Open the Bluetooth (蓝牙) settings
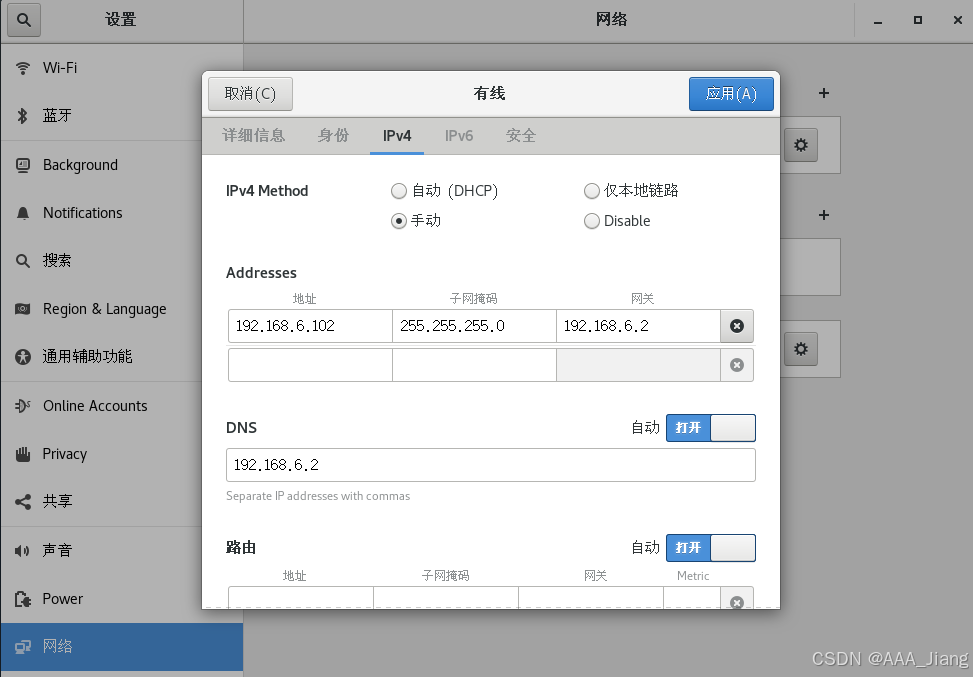 (x=122, y=115)
